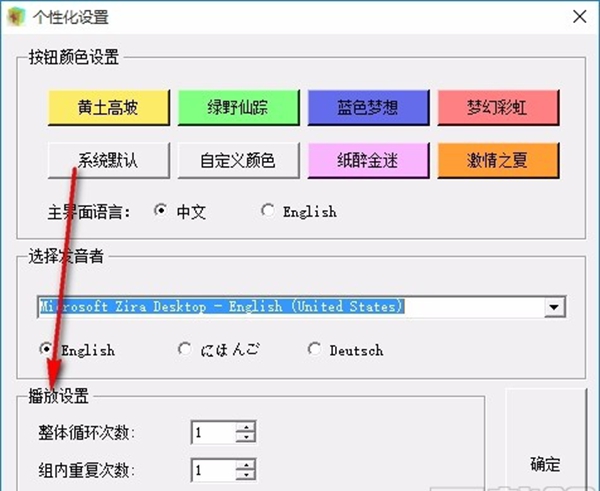Close the 个性化设置 dialog window
The image size is (600, 491).
point(579,17)
